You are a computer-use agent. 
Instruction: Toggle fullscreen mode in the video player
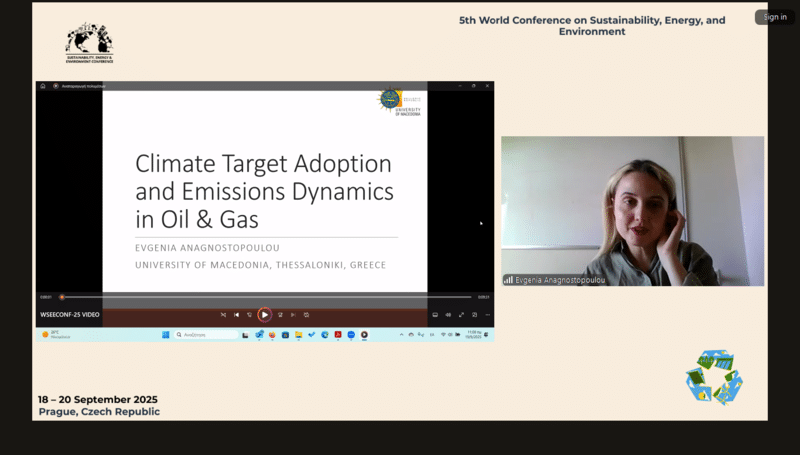461,315
